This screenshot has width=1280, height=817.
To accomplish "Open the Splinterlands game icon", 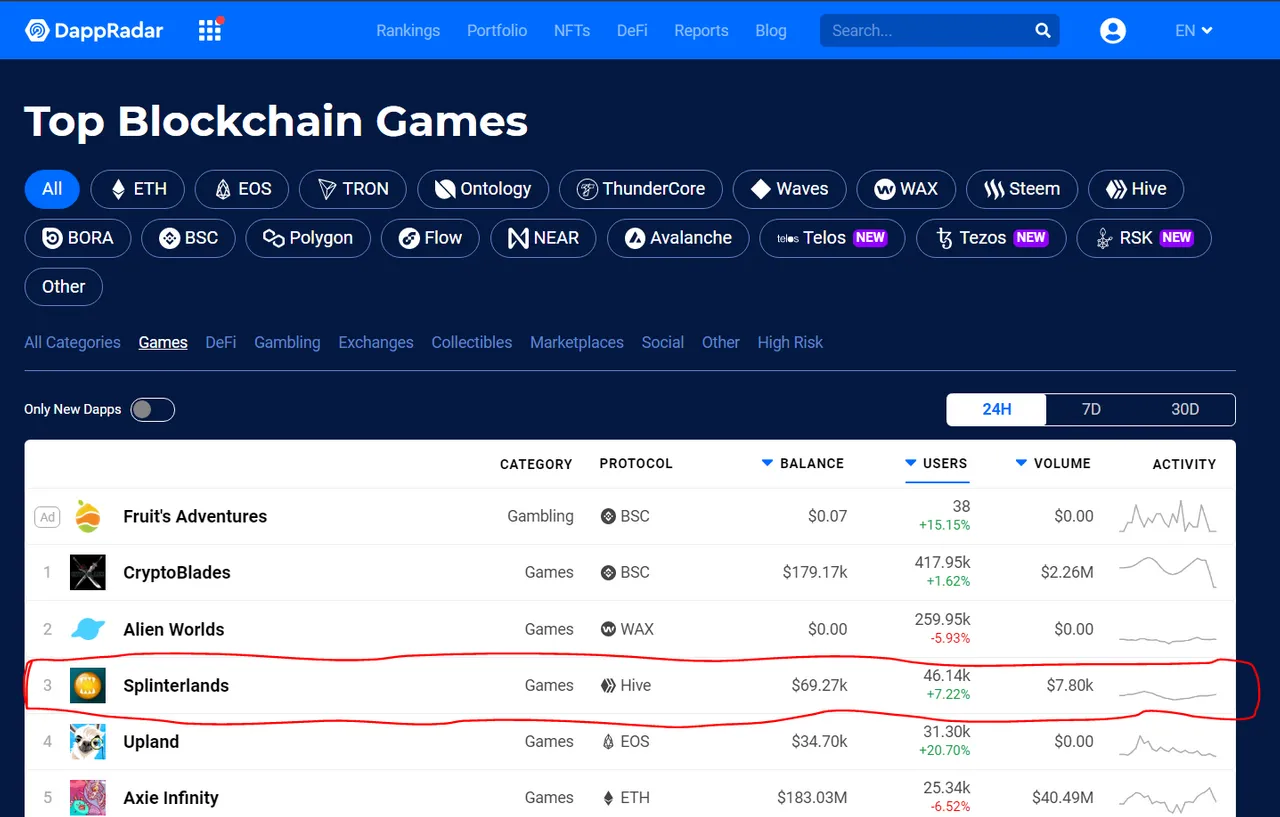I will pos(88,685).
